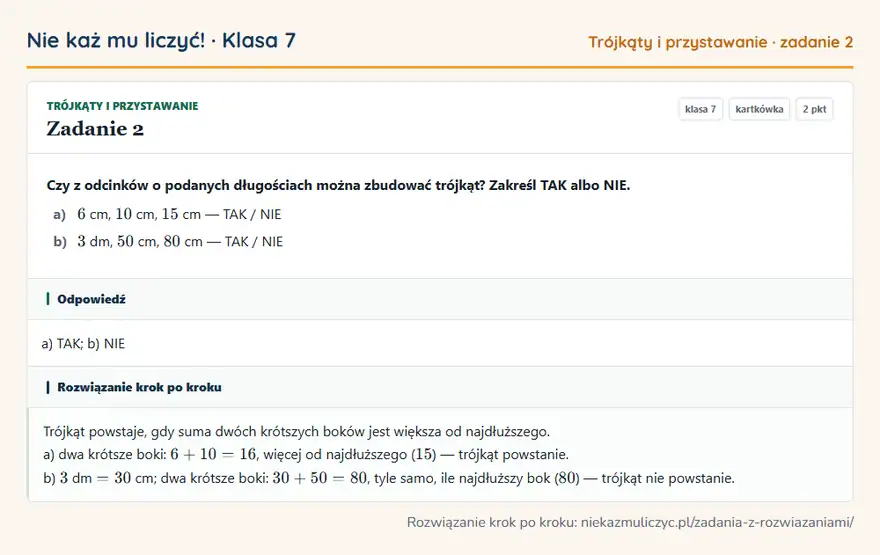The height and width of the screenshot is (555, 880).
Task: Click the 'Nie każ mu liczyć! · Klasa 7' title
Action: click(x=161, y=41)
